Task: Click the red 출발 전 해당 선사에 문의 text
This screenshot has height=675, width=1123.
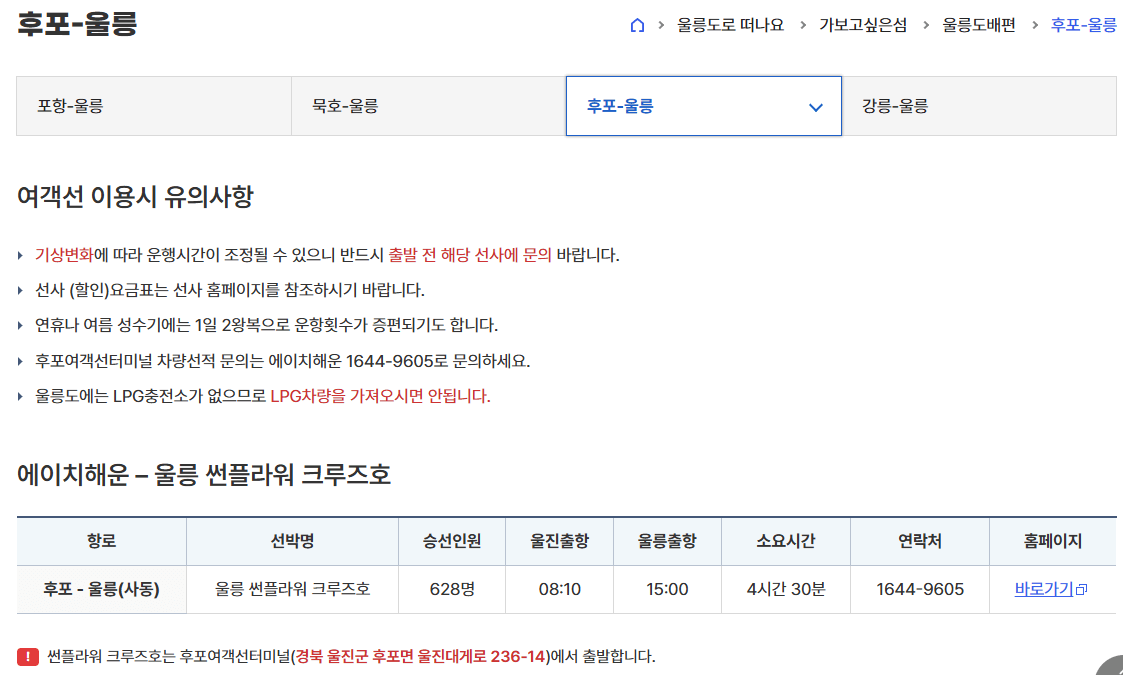Action: click(x=470, y=255)
